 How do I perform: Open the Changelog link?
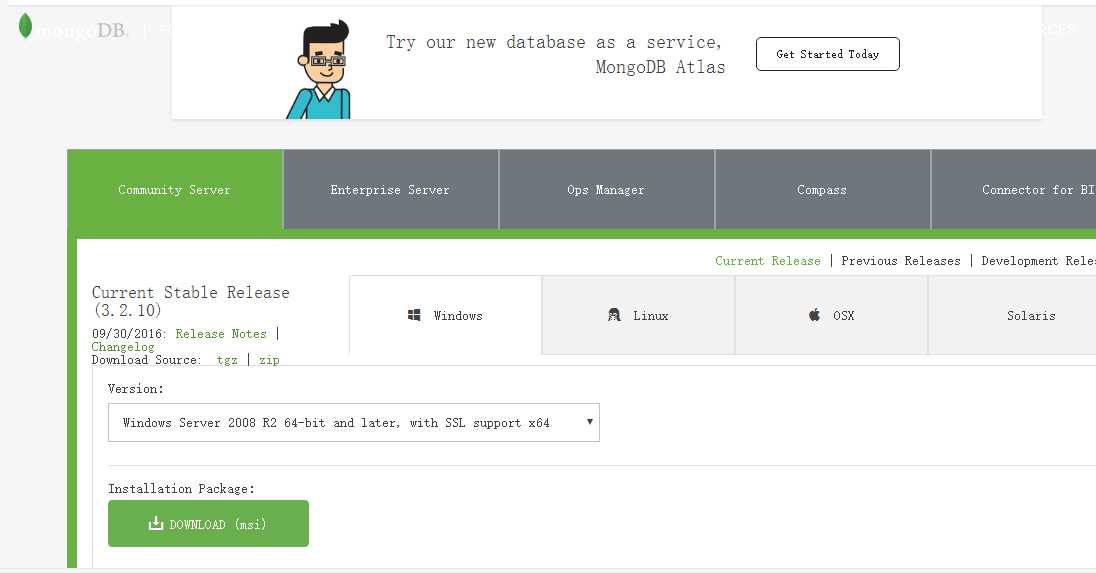coord(123,347)
